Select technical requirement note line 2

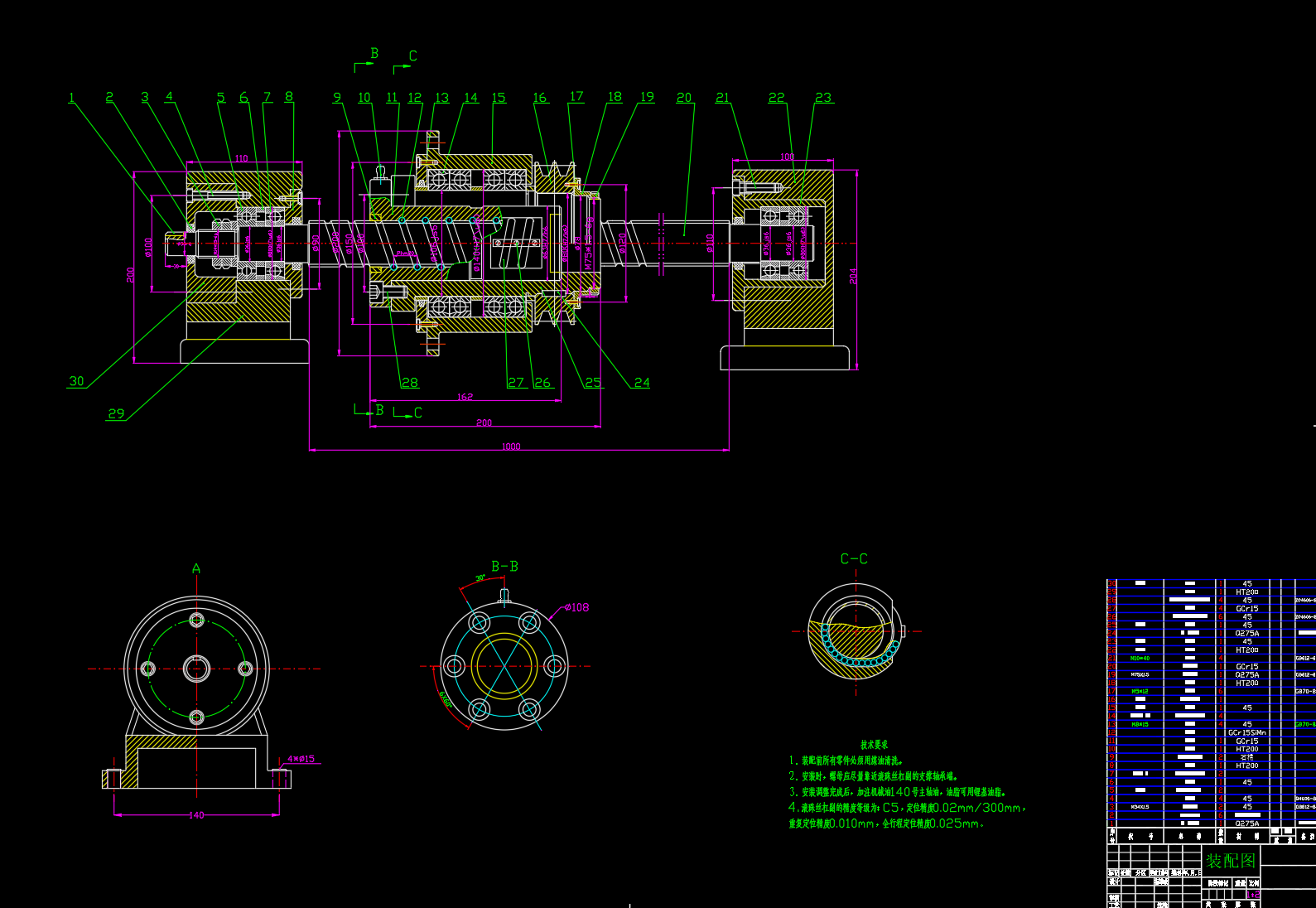[x=873, y=776]
